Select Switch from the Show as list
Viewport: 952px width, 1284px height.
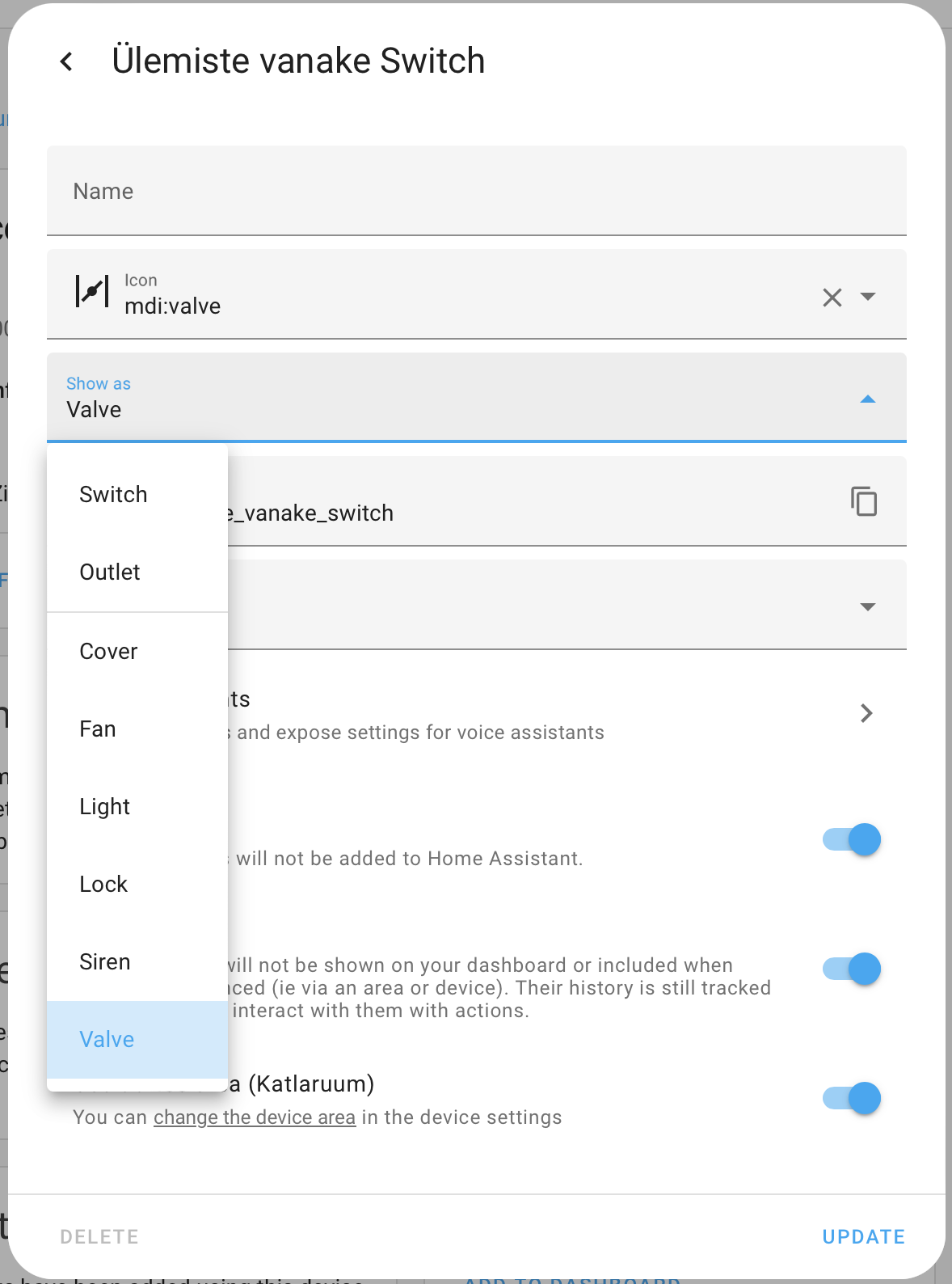[x=114, y=495]
